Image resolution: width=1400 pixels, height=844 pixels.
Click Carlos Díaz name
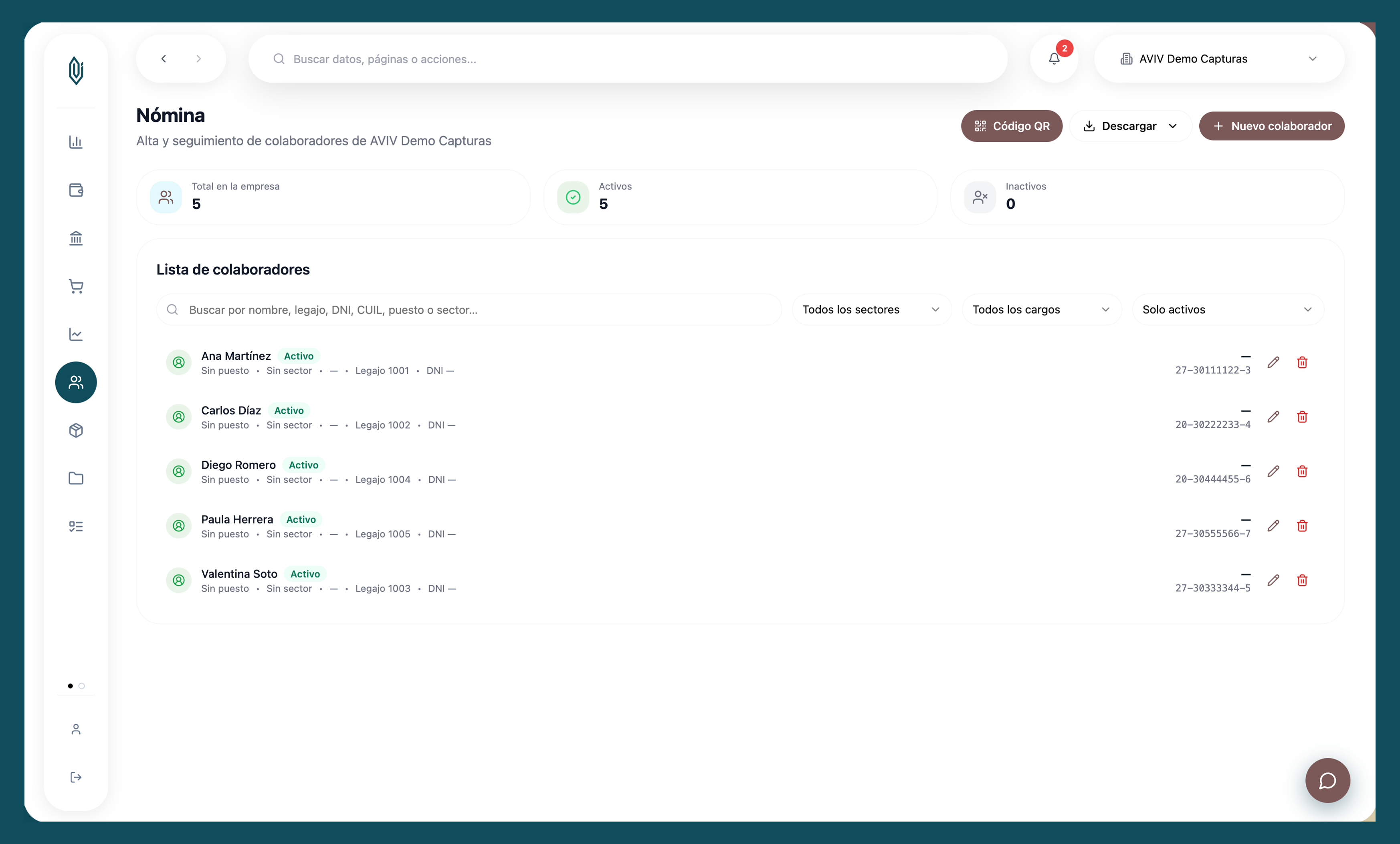click(231, 411)
